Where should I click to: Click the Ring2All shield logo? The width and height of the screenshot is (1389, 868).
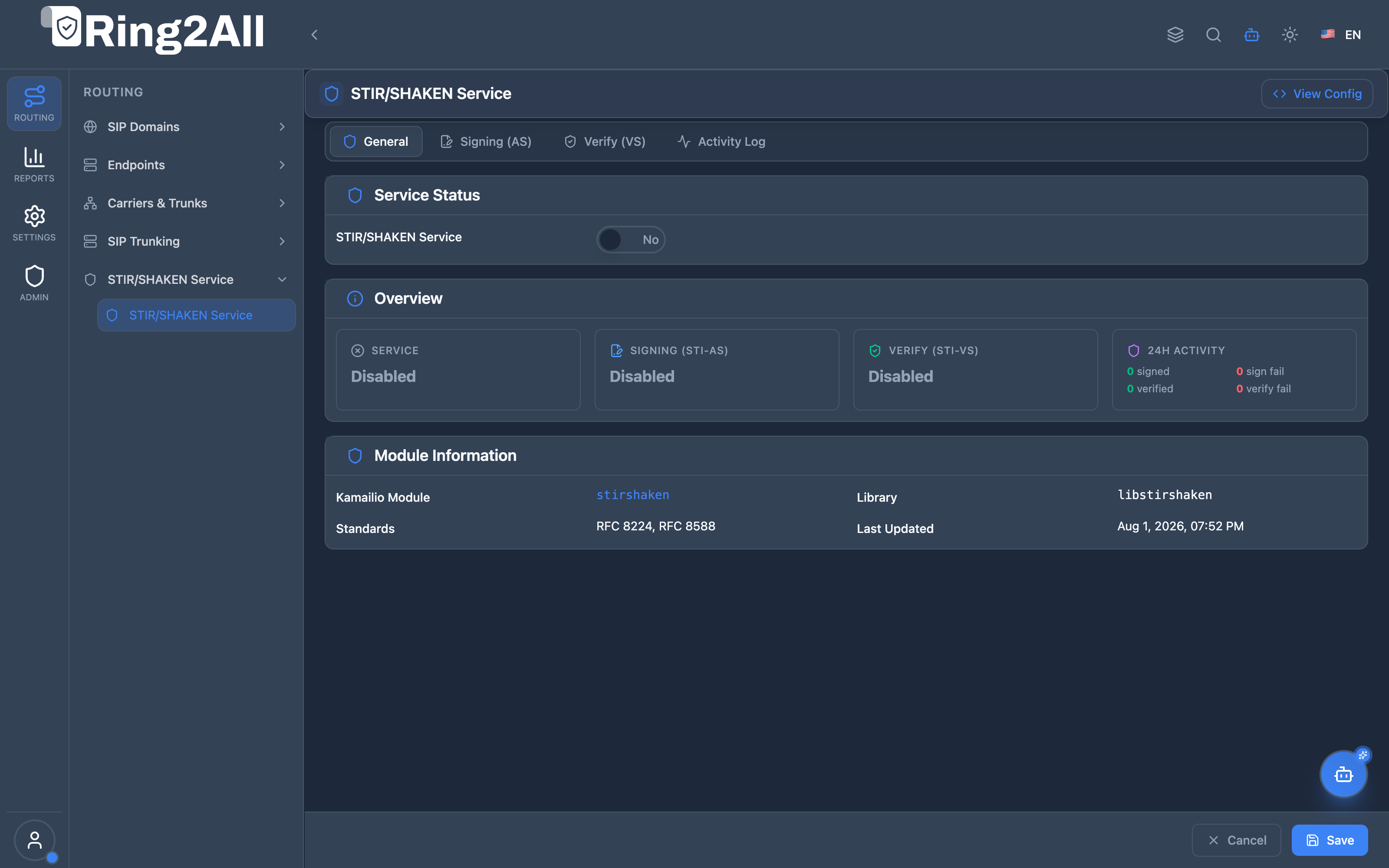point(66,27)
